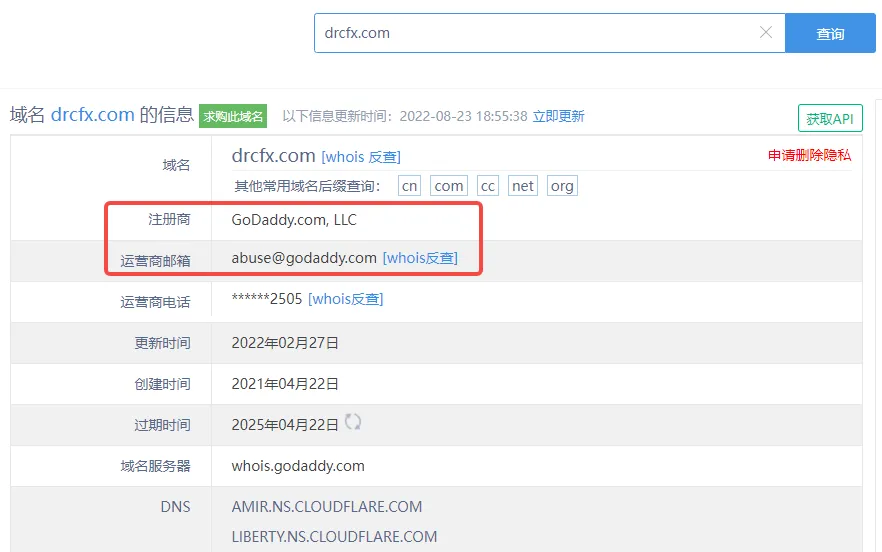882x552 pixels.
Task: Click the 创建时间 row label
Action: point(163,384)
